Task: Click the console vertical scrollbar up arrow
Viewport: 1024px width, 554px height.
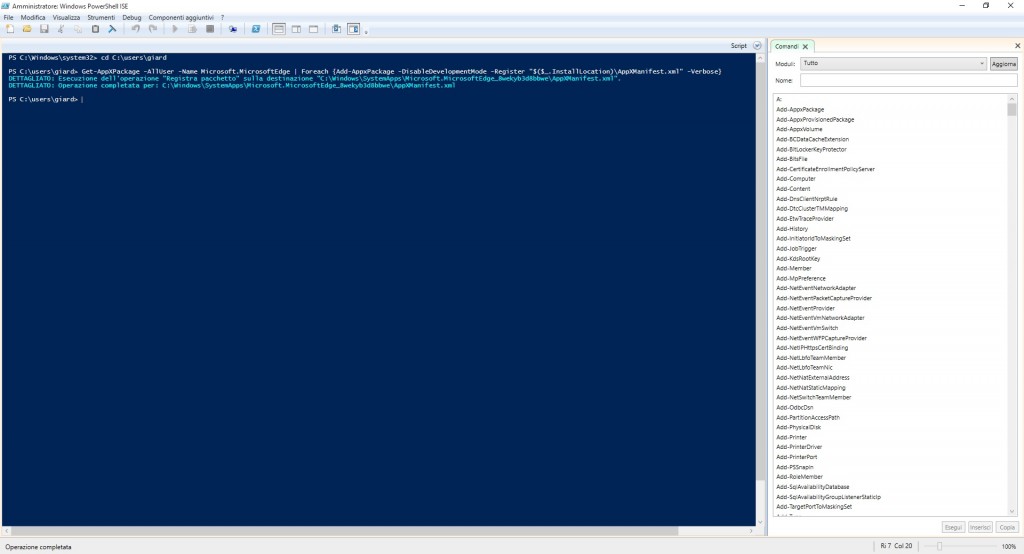Action: tap(760, 57)
